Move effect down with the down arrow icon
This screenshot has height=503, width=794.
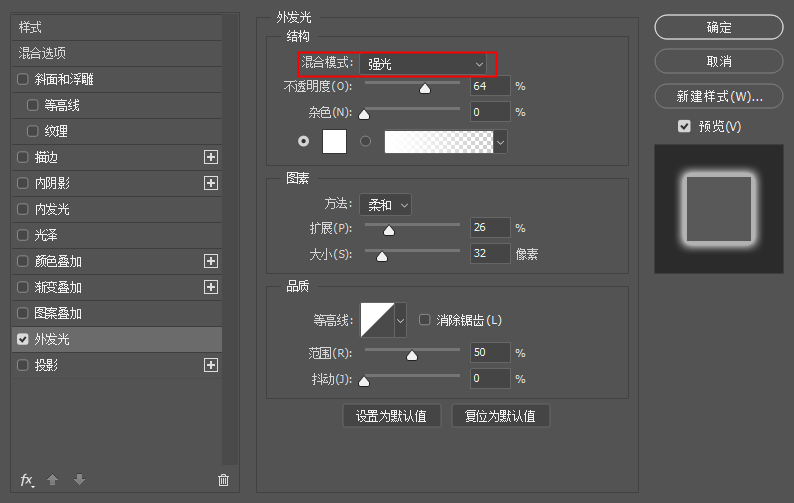(x=79, y=479)
